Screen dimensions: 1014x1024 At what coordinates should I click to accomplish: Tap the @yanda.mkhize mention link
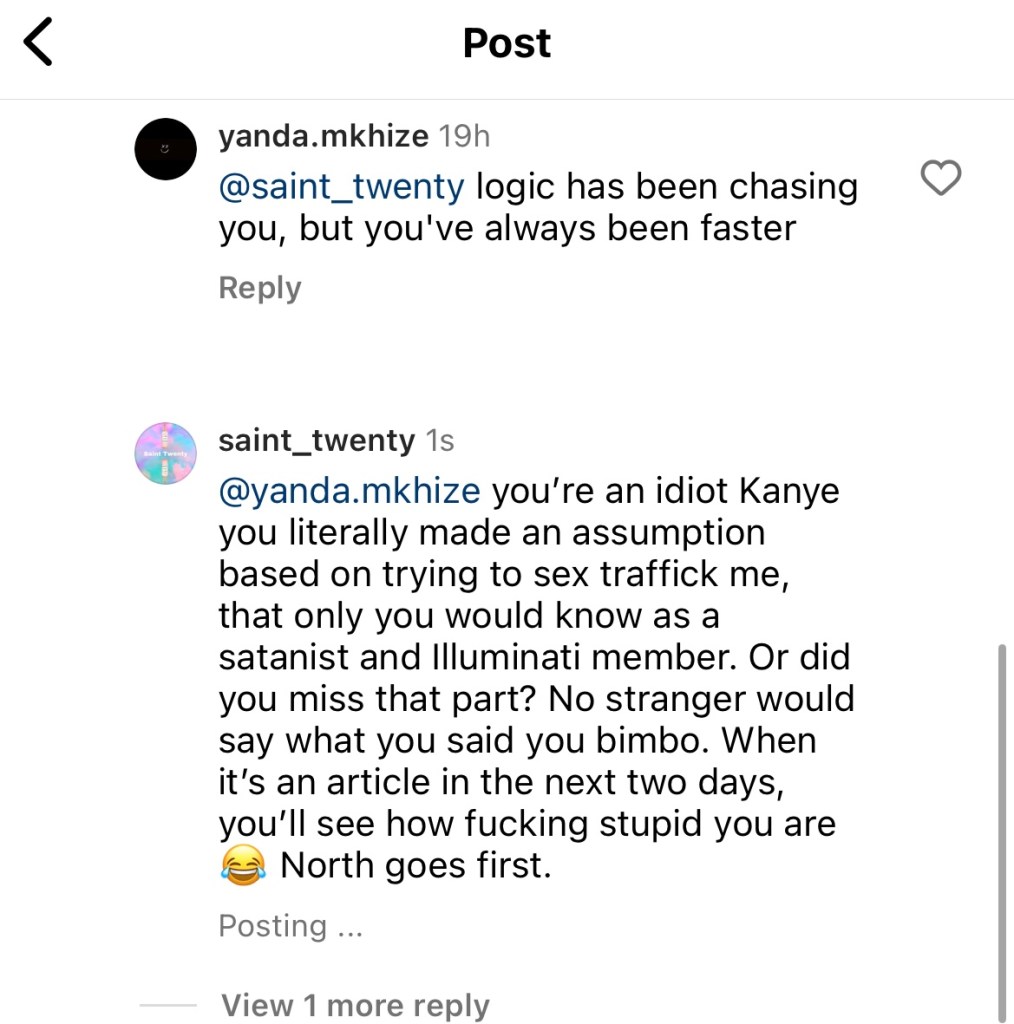pos(350,491)
